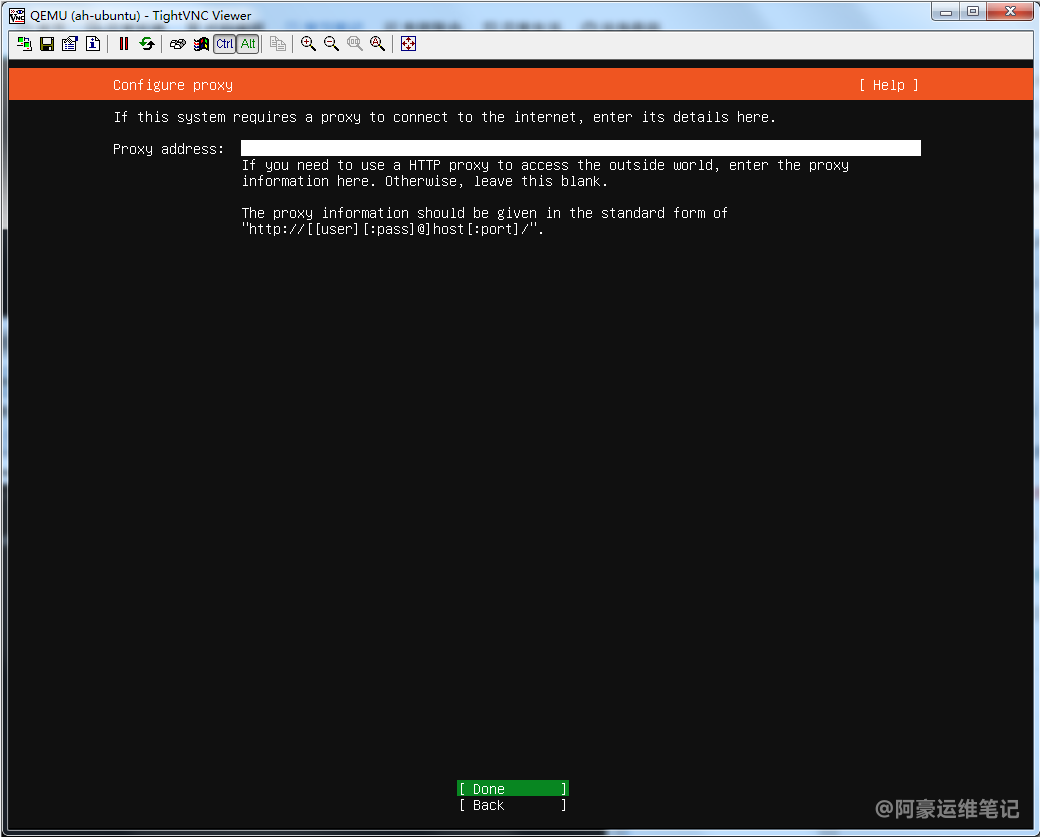The width and height of the screenshot is (1040, 837).
Task: Toggle the Ctrl key in the toolbar
Action: click(x=224, y=44)
